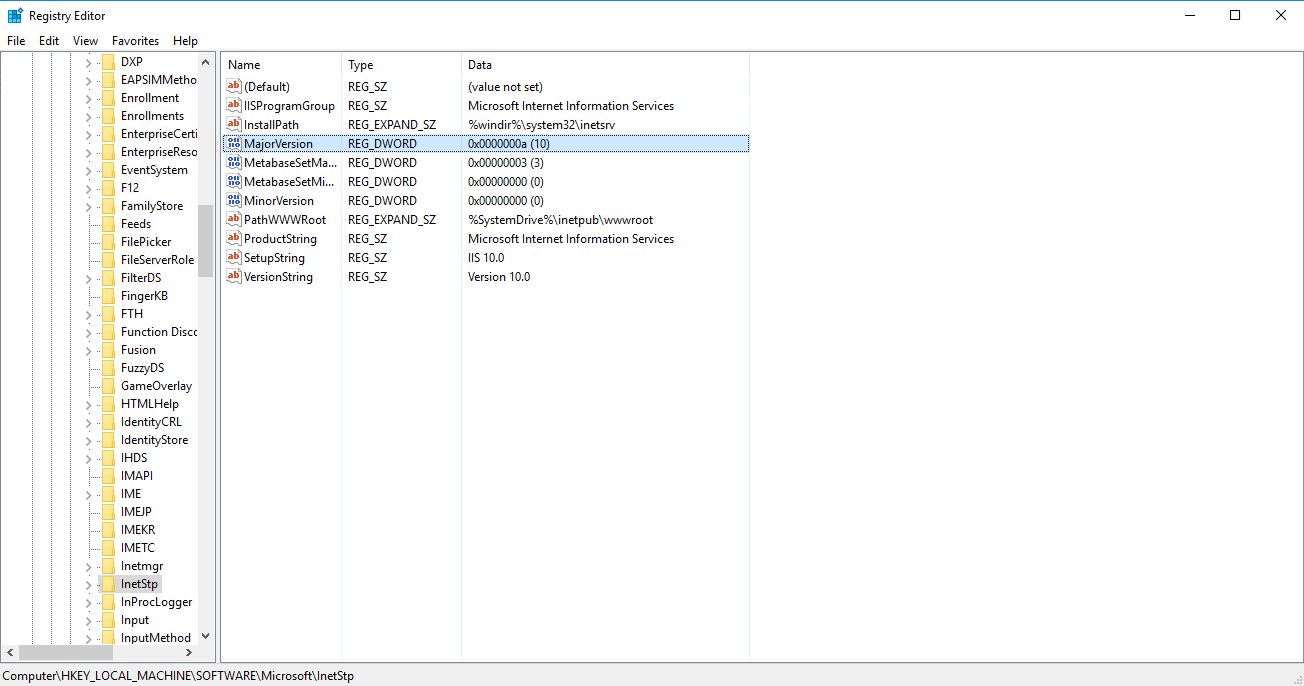Open the Help menu
Viewport: 1304px width, 686px height.
pyautogui.click(x=185, y=41)
